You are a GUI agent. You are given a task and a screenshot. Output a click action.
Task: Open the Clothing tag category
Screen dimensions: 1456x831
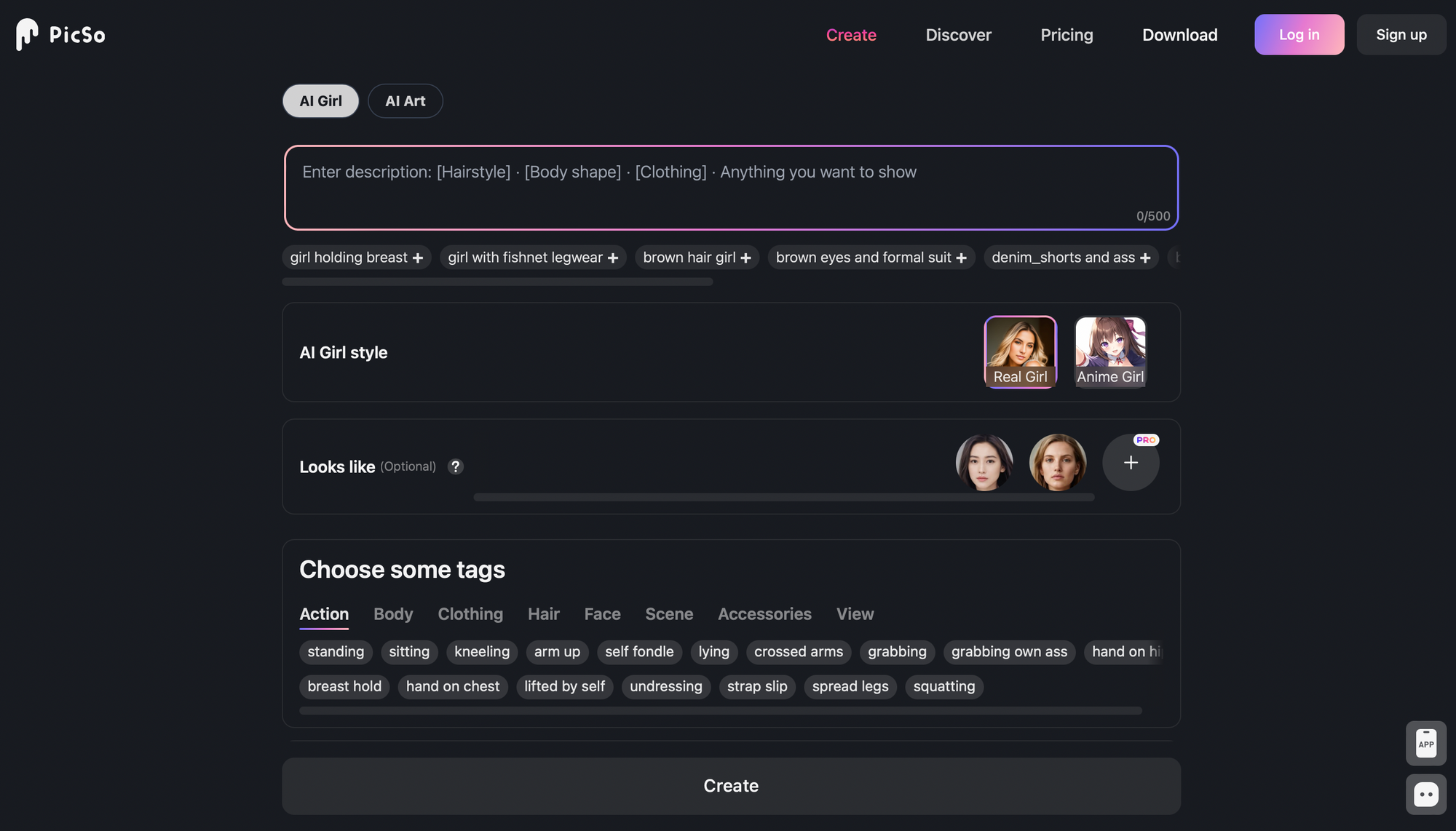[470, 614]
